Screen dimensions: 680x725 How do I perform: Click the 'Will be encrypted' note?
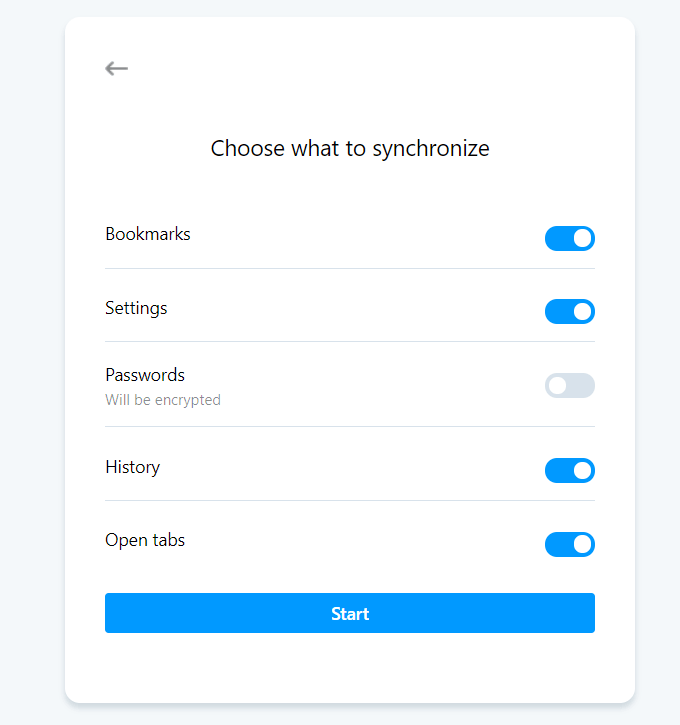(163, 400)
